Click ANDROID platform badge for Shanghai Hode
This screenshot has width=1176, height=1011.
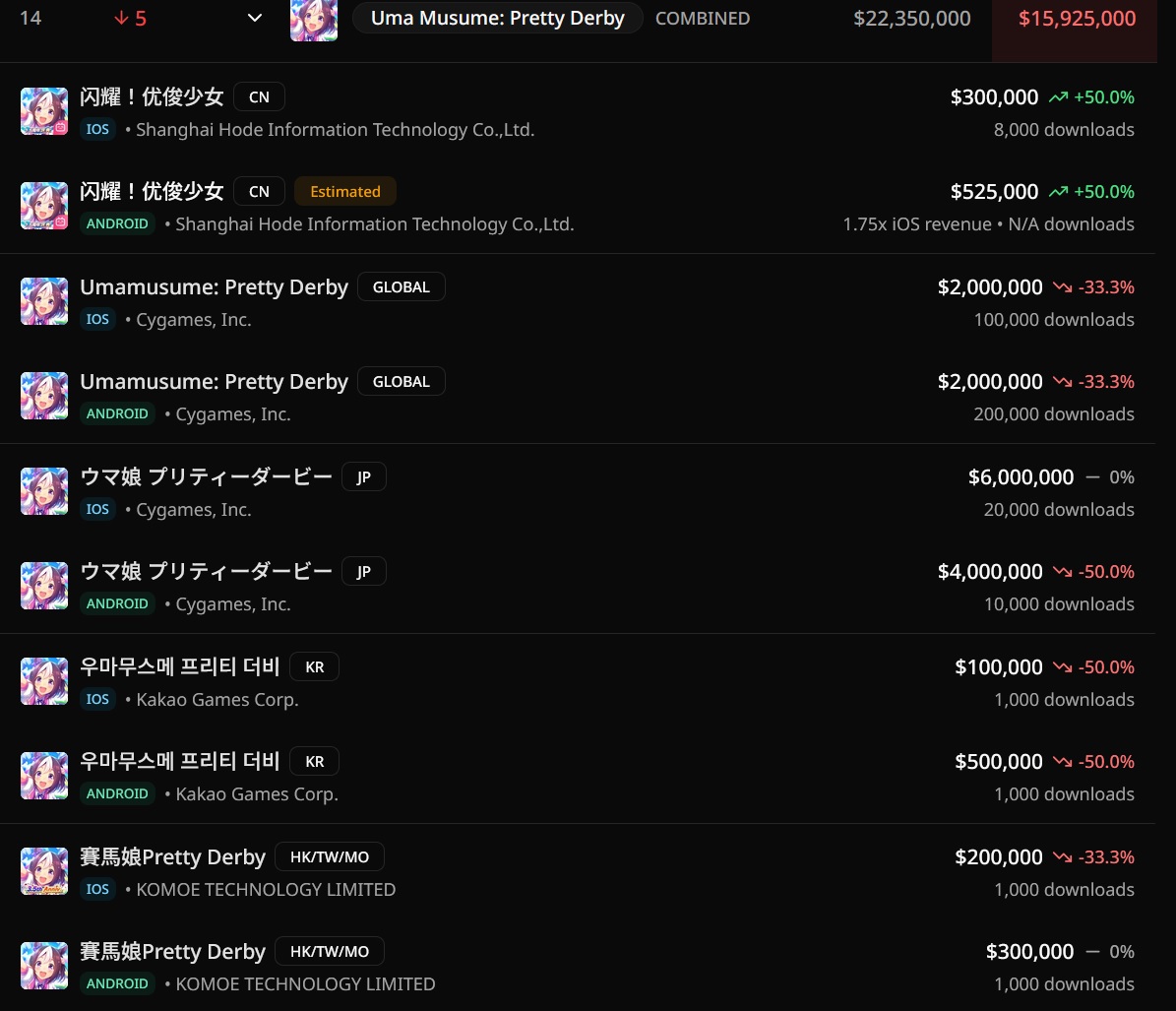click(x=117, y=223)
